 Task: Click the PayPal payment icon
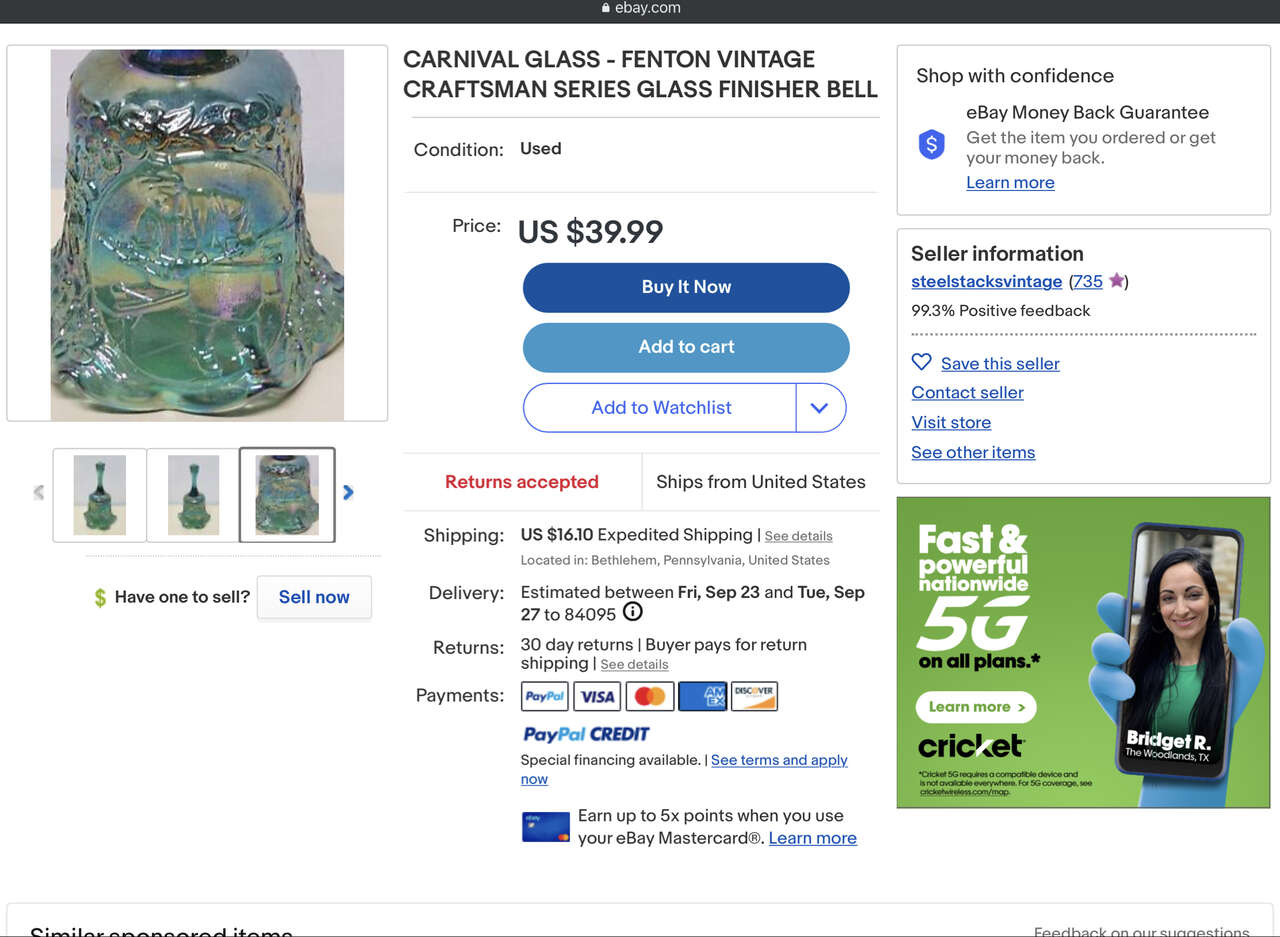[x=545, y=696]
